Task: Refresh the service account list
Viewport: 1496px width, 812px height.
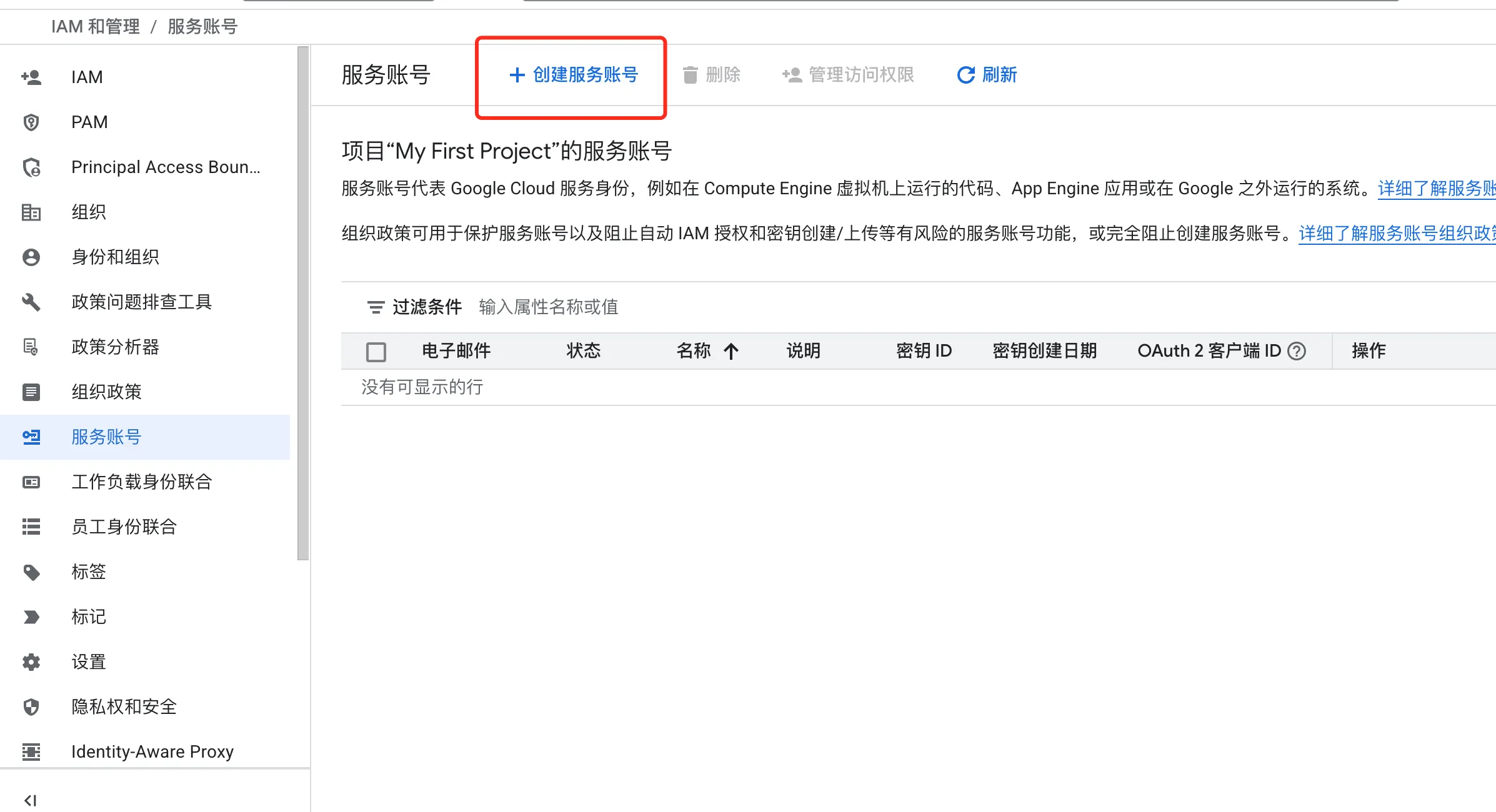Action: coord(986,75)
